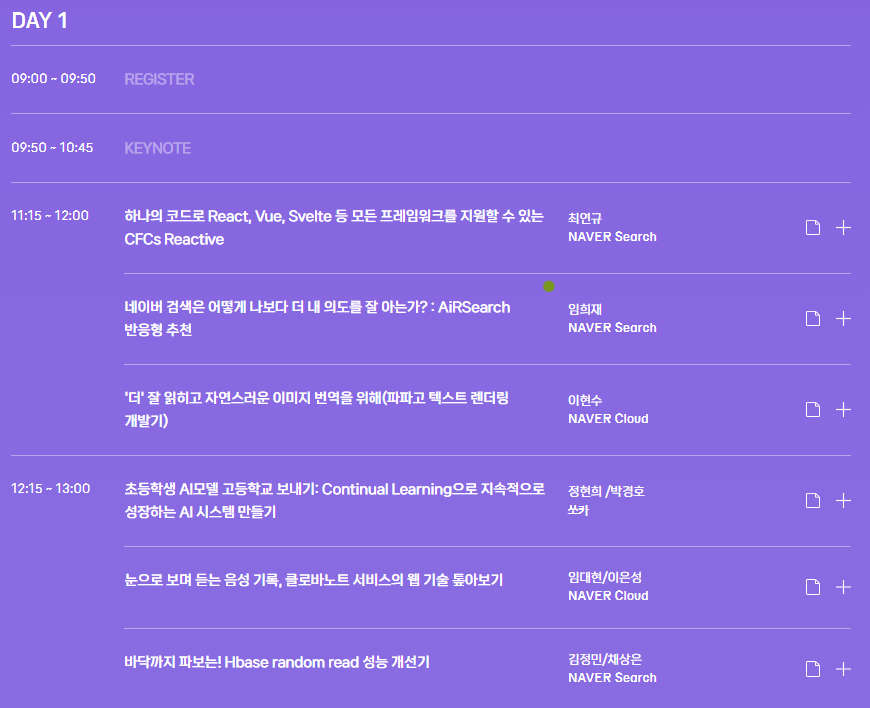Click the KEYNOTE label

tap(158, 148)
